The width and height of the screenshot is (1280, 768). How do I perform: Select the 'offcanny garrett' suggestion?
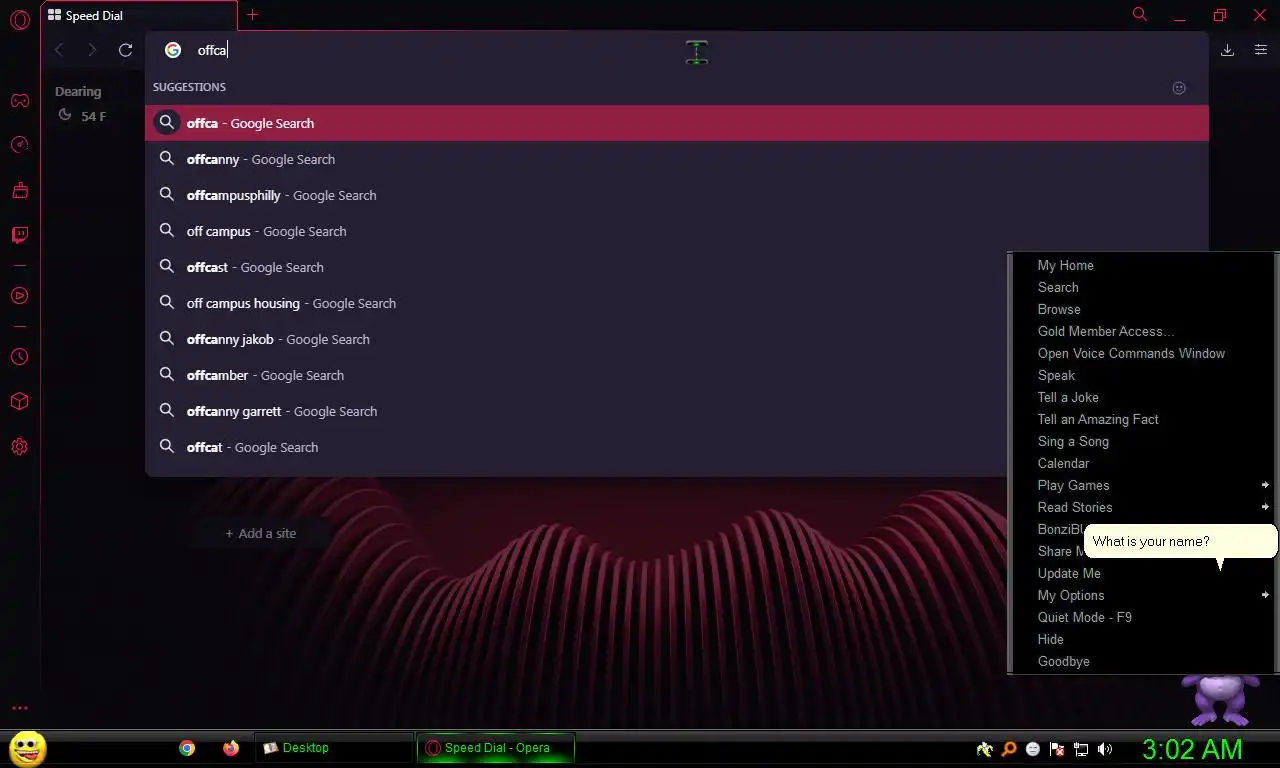577,411
